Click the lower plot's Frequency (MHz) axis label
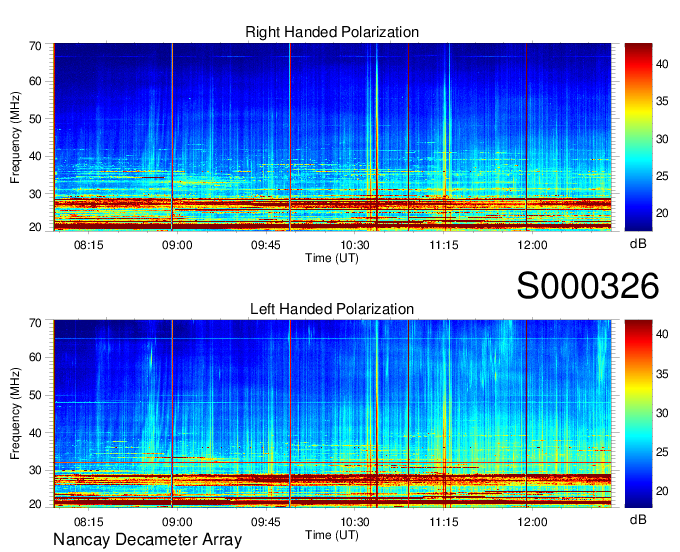This screenshot has width=680, height=552. (15, 414)
